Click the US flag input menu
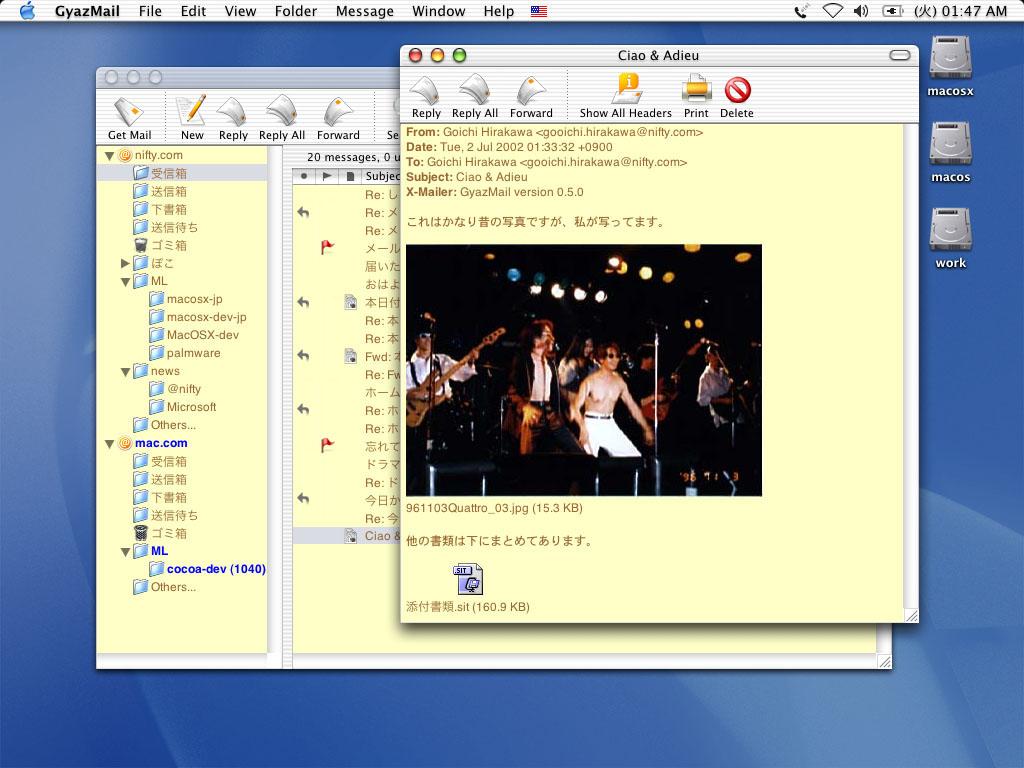 539,11
